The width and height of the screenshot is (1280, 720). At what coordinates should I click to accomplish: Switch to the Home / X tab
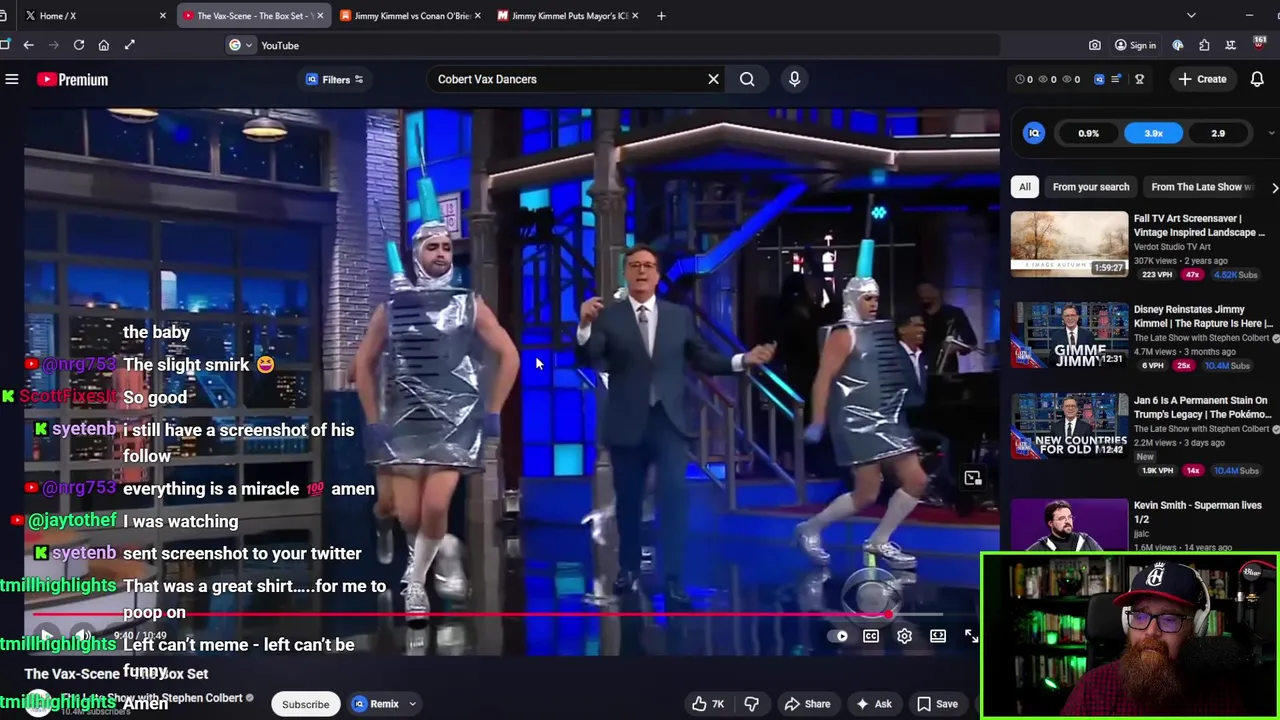[94, 16]
